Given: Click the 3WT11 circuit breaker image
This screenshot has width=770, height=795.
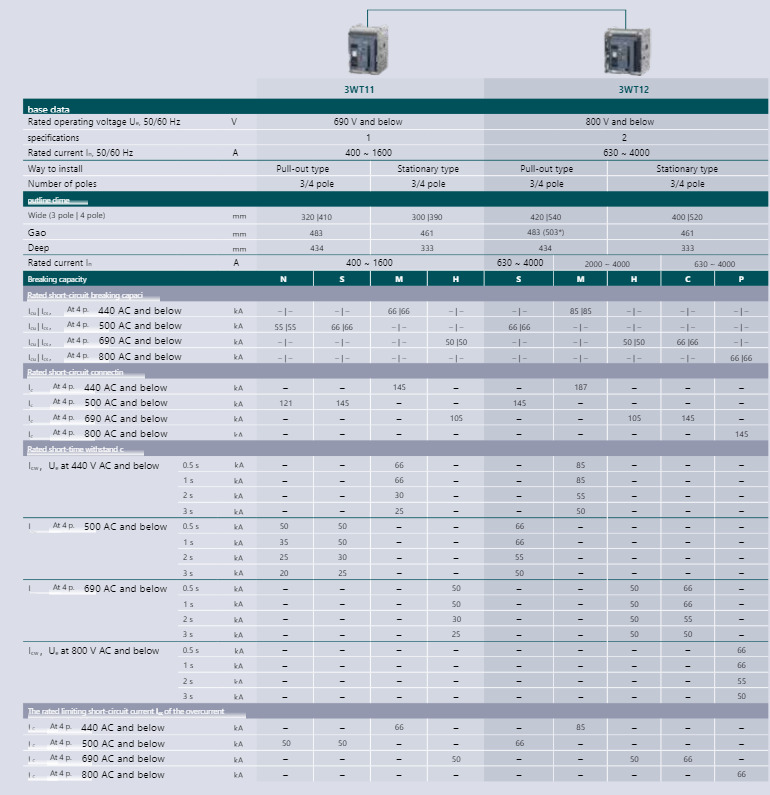Looking at the screenshot, I should [x=366, y=46].
